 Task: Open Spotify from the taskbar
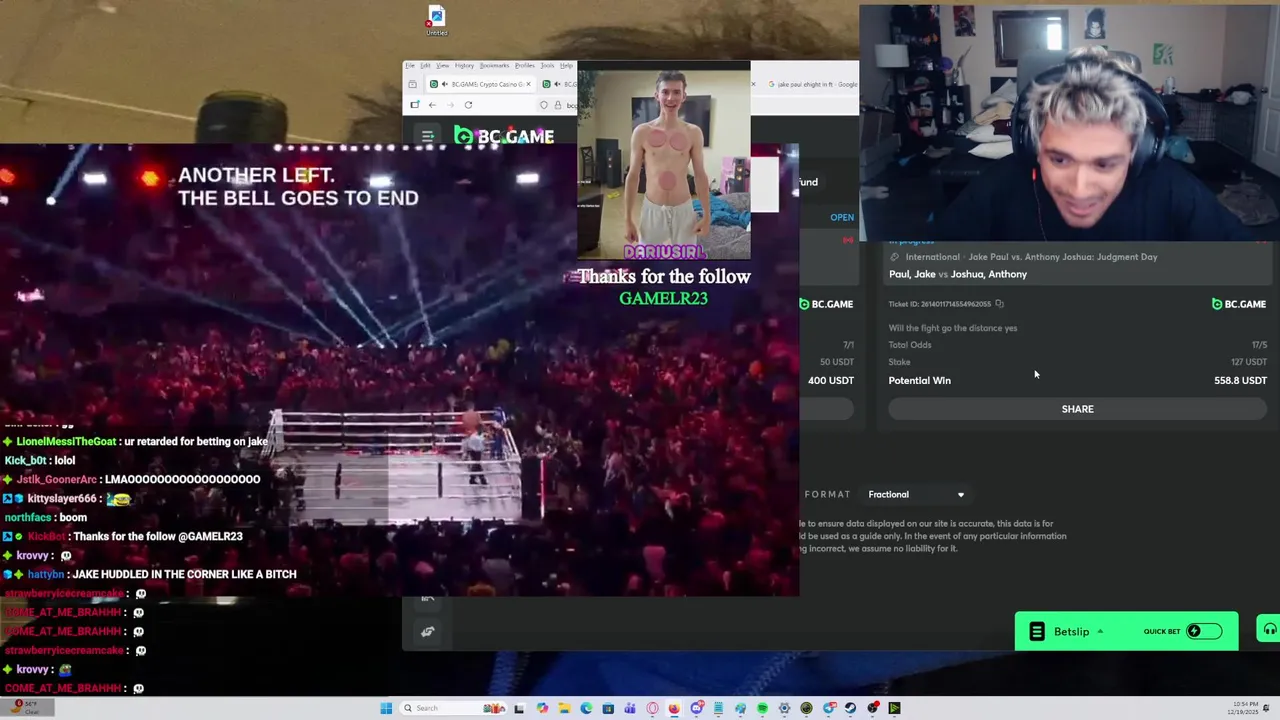762,708
